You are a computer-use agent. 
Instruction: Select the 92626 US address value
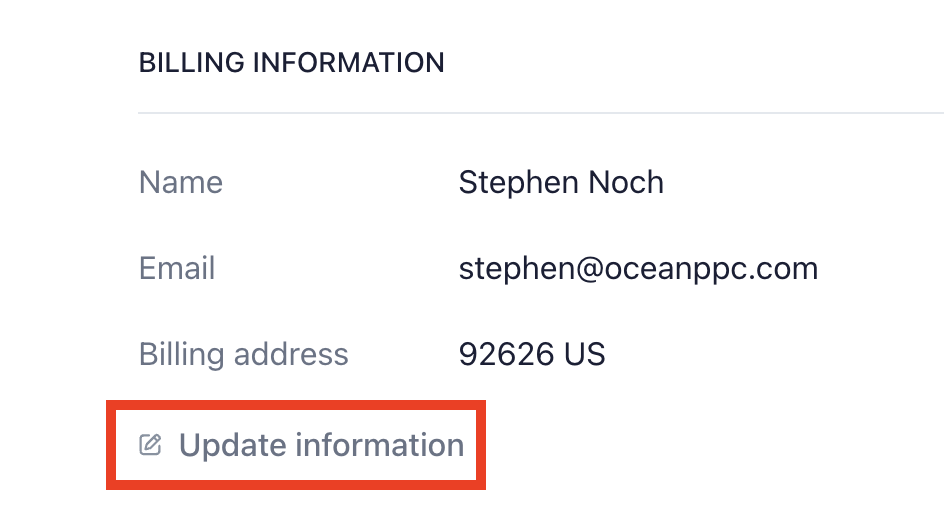pos(532,354)
